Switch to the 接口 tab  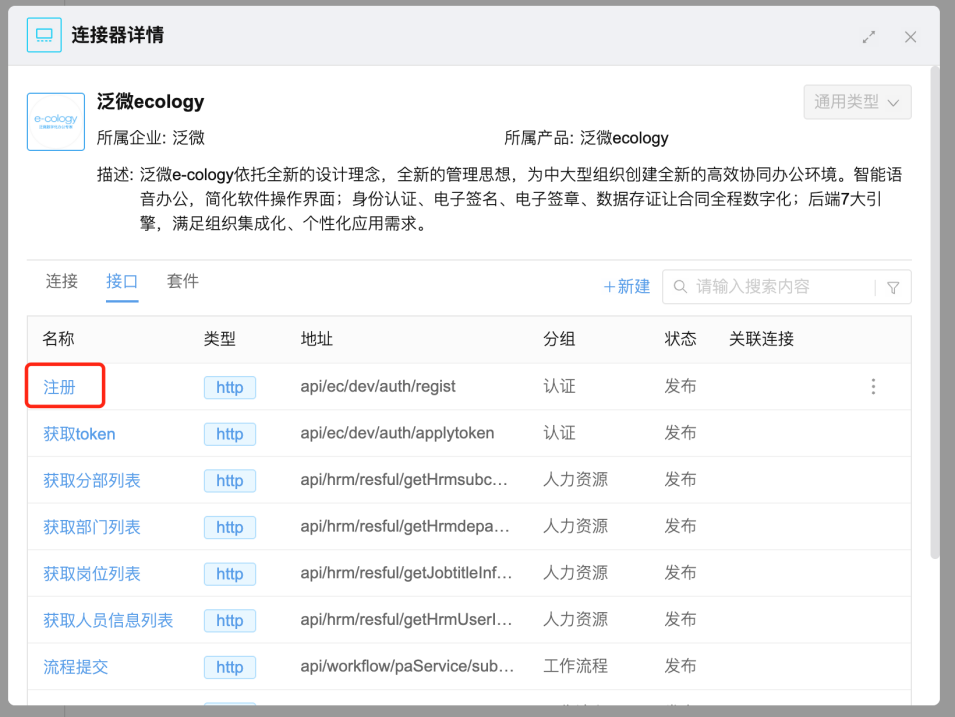point(122,281)
